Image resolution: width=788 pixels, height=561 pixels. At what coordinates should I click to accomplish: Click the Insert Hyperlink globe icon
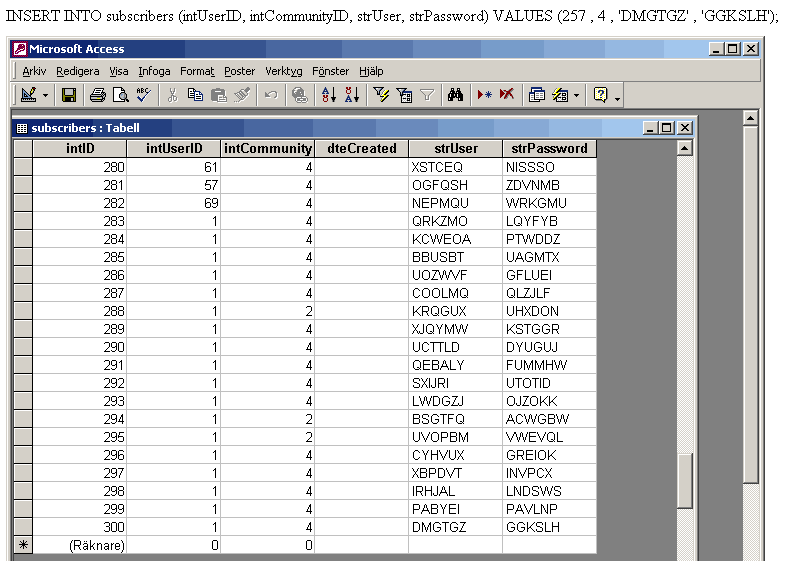click(x=300, y=95)
